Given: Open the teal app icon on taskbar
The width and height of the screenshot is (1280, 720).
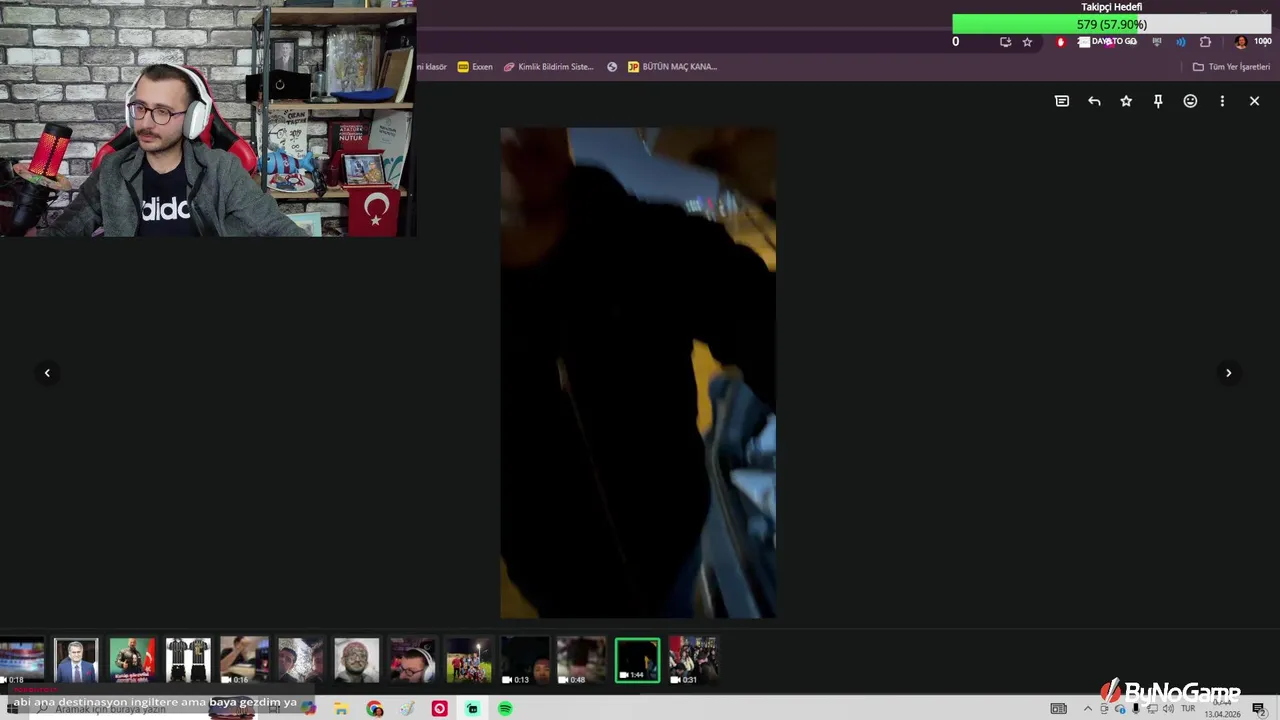Looking at the screenshot, I should click(472, 709).
